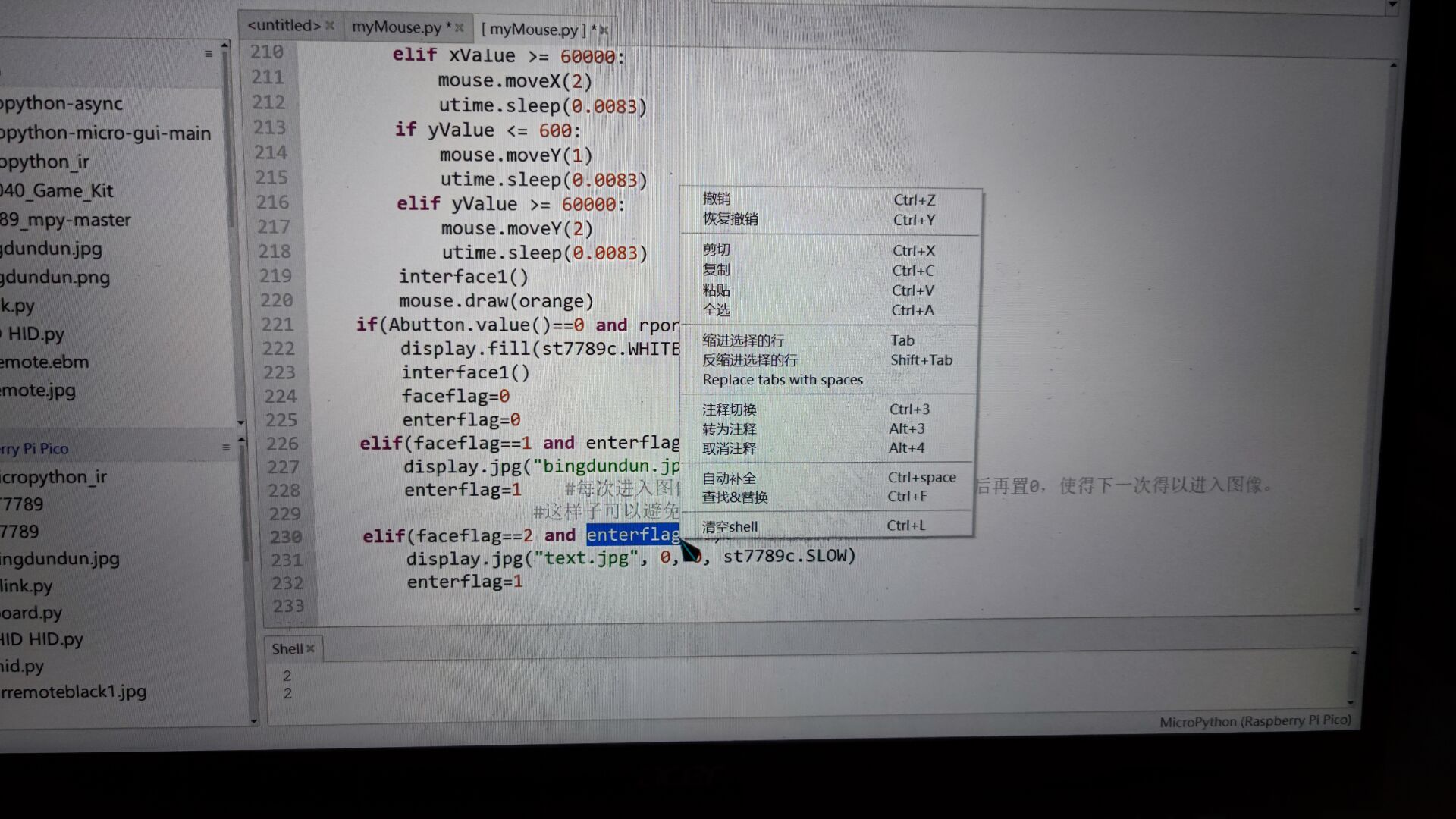Choose 缩进选择的行 (Indent) menu entry
This screenshot has height=819, width=1456.
[x=829, y=340]
